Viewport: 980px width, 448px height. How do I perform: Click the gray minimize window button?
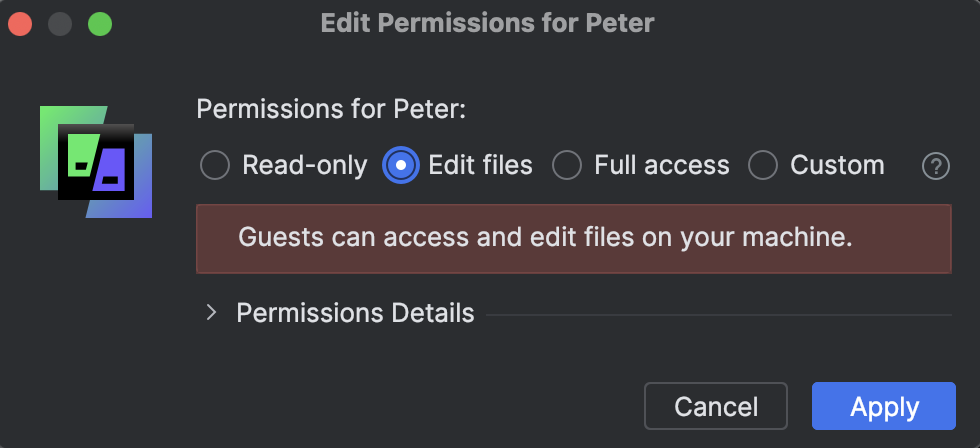point(60,24)
